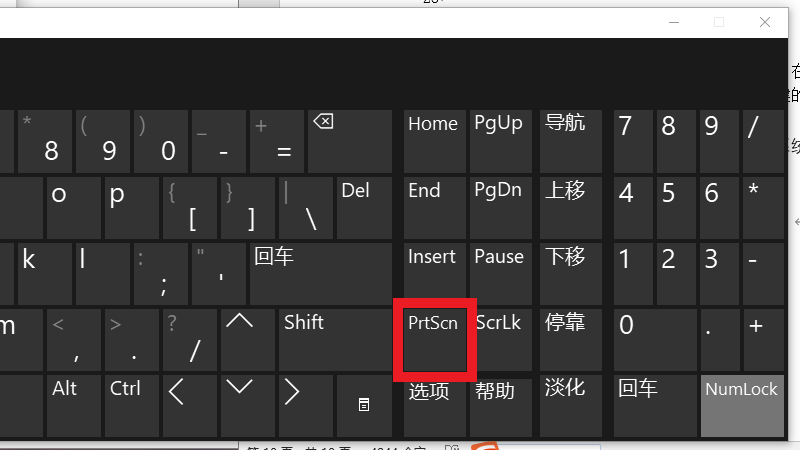
Task: Click the 上移 move up key
Action: (571, 208)
